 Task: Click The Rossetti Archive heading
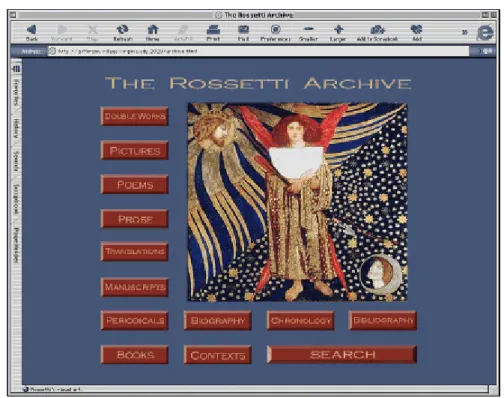point(258,83)
